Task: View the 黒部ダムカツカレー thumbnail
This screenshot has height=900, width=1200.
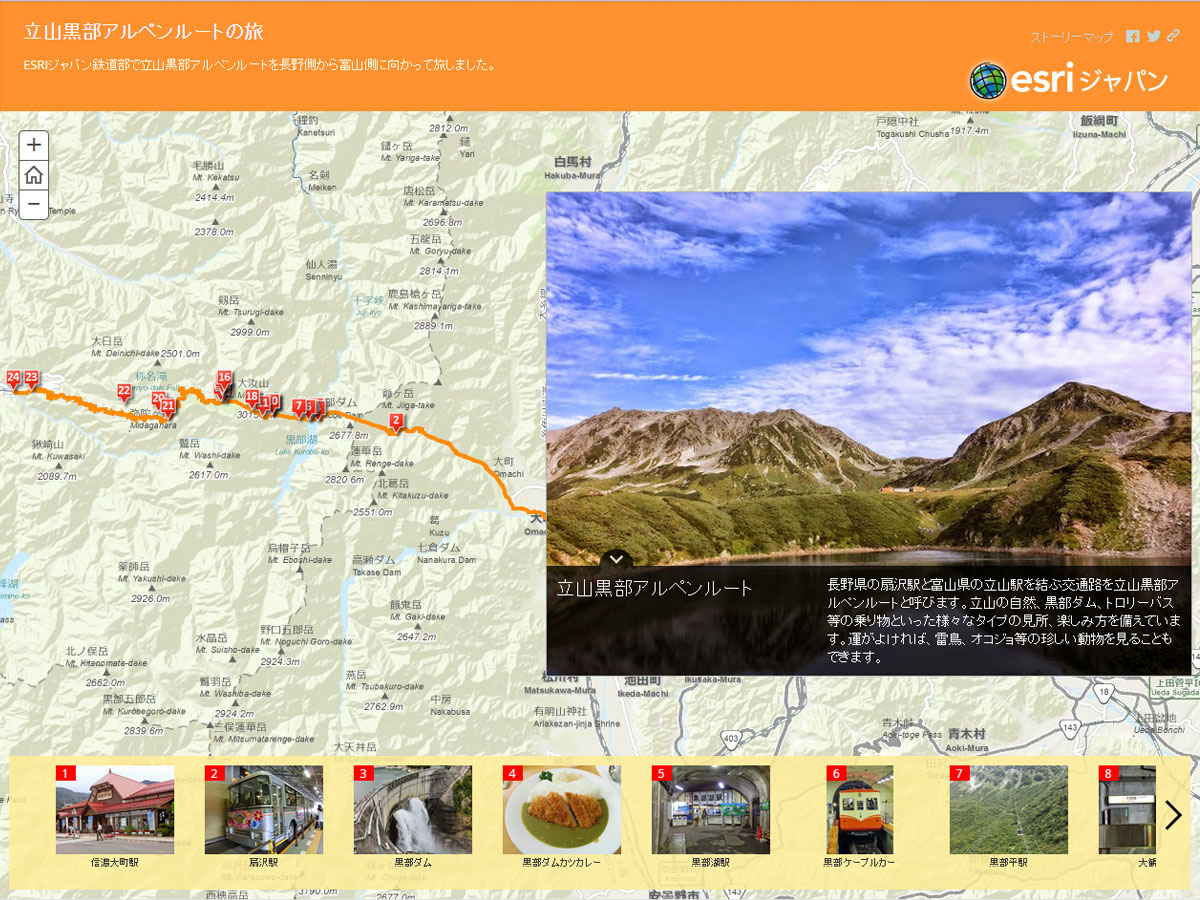Action: pyautogui.click(x=562, y=810)
